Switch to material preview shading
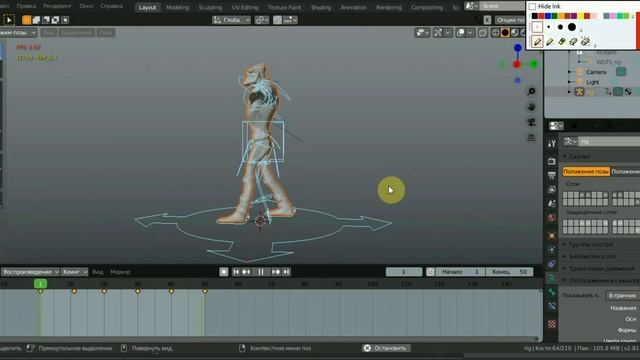Viewport: 640px width, 360px height. pyautogui.click(x=514, y=33)
